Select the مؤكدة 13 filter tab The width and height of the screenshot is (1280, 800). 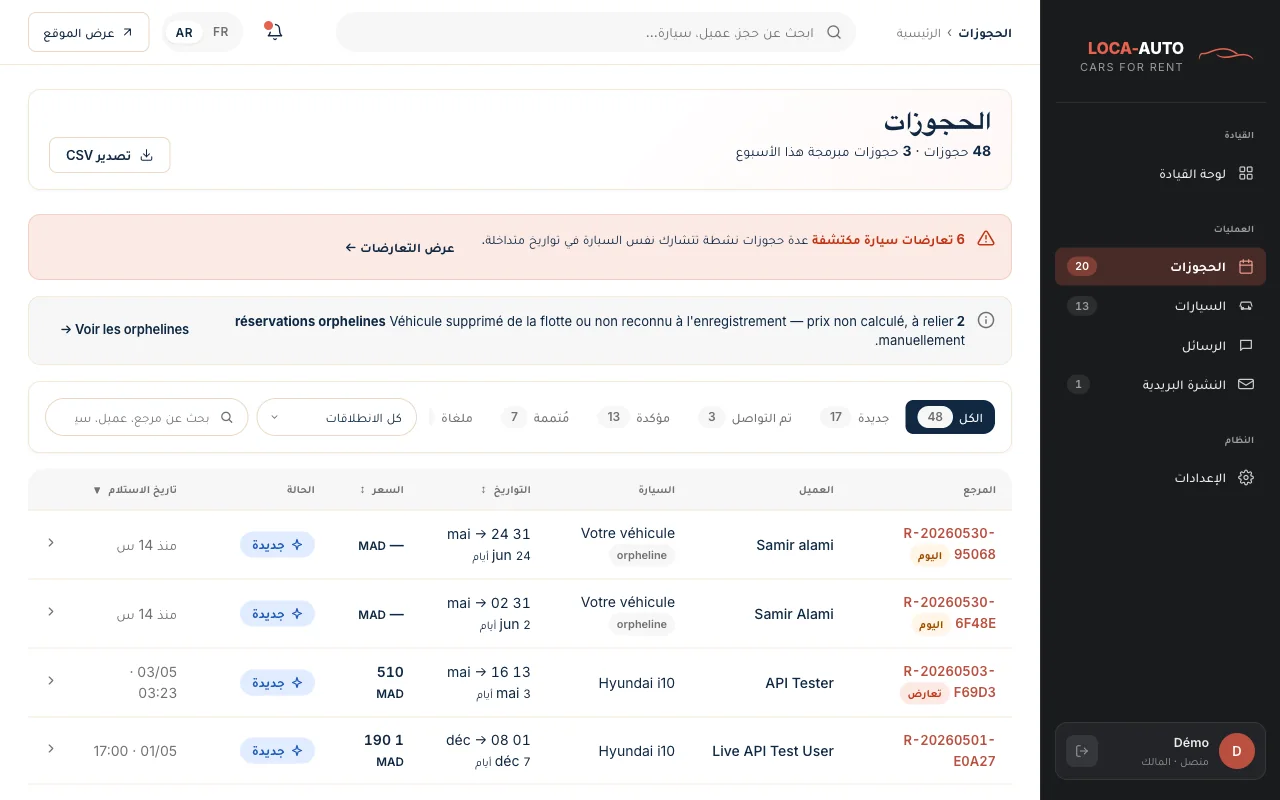(634, 417)
